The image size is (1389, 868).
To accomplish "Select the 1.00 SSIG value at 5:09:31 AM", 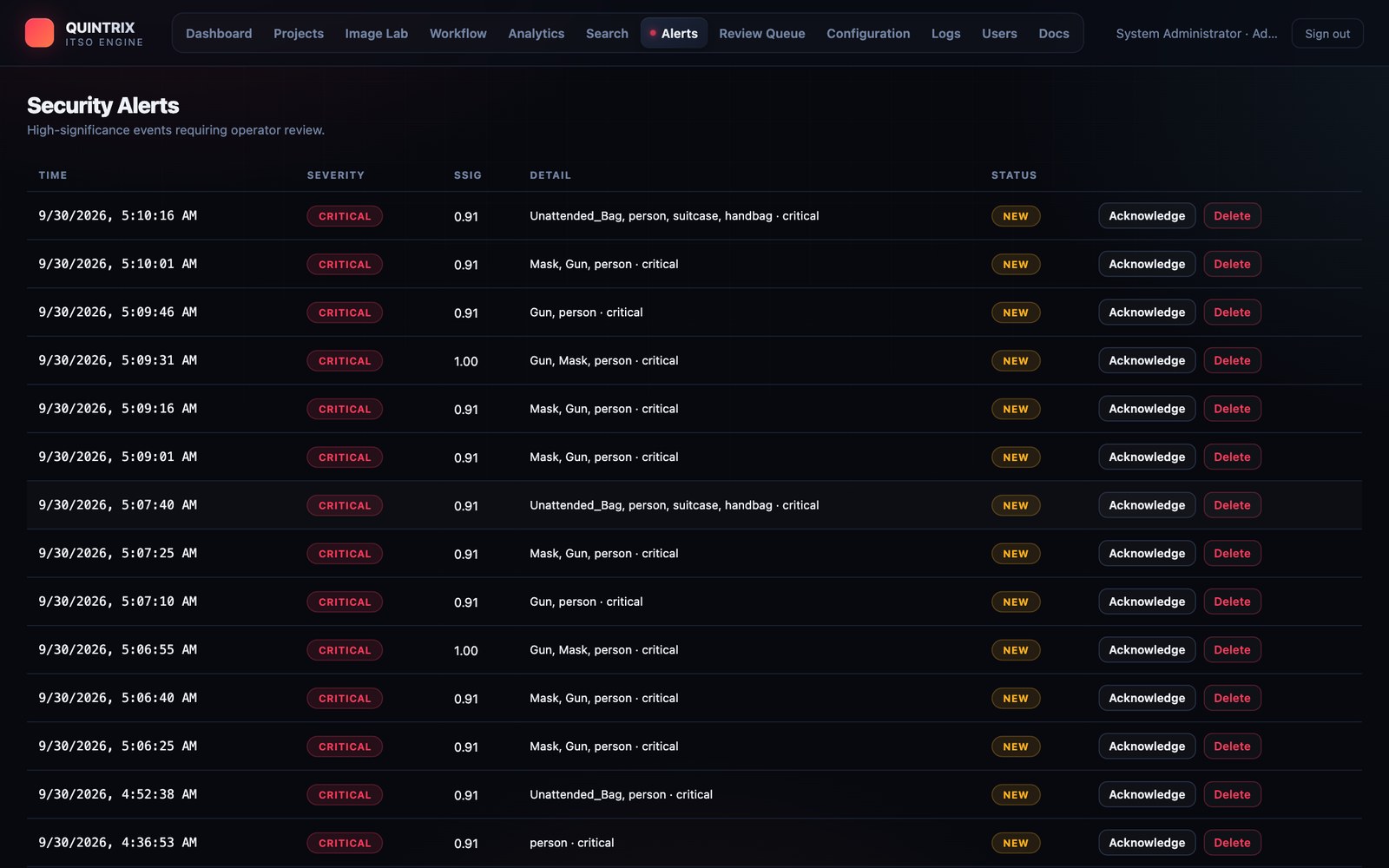I will pyautogui.click(x=466, y=361).
